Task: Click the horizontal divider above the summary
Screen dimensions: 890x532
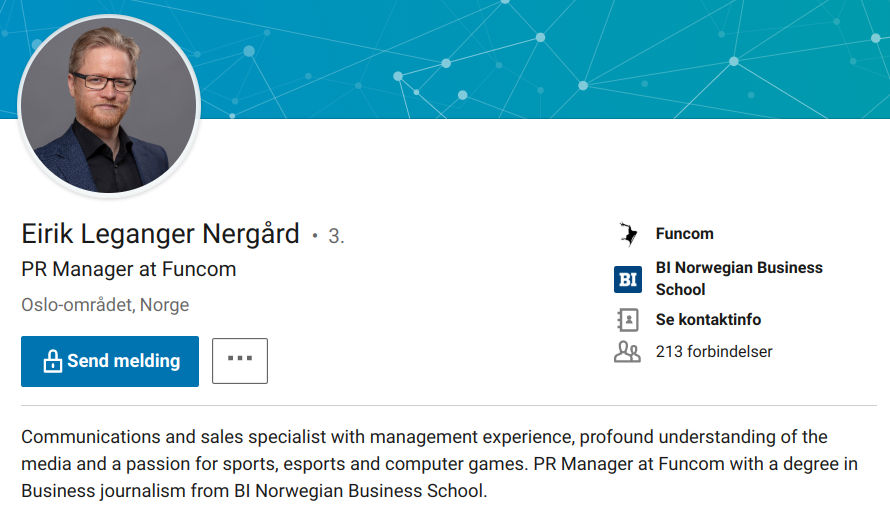Action: [x=449, y=405]
